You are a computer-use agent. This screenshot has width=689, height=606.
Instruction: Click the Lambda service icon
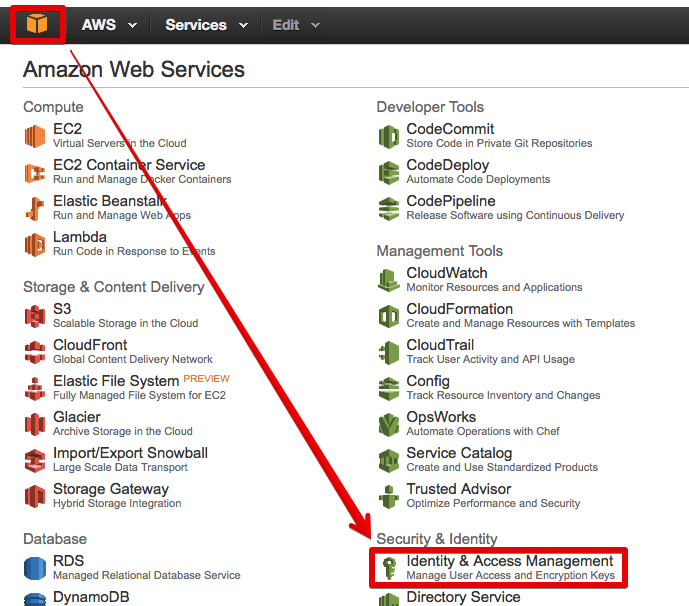(x=35, y=244)
